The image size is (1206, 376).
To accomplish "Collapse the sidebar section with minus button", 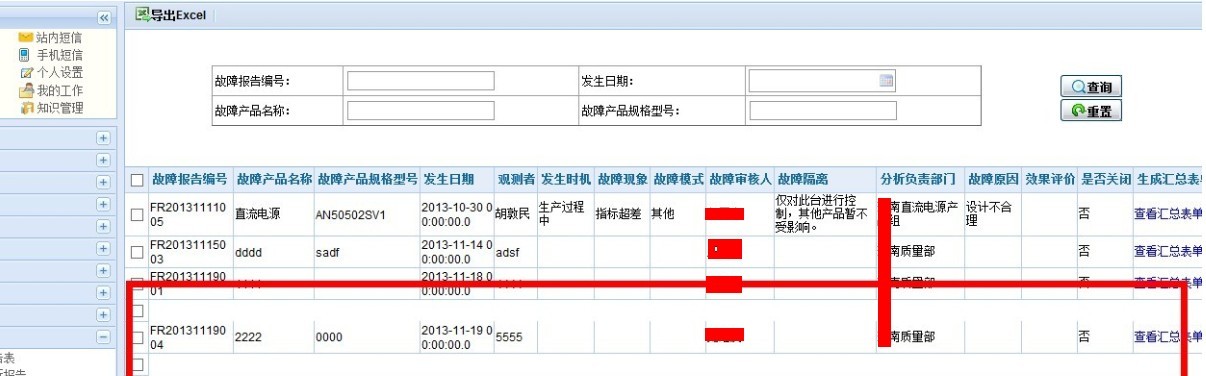I will pos(103,337).
